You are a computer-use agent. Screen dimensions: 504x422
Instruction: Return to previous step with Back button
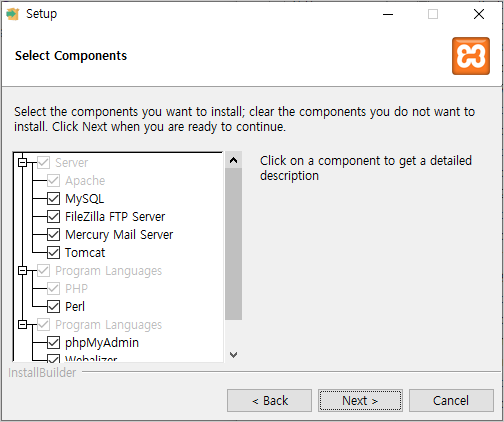coord(269,400)
